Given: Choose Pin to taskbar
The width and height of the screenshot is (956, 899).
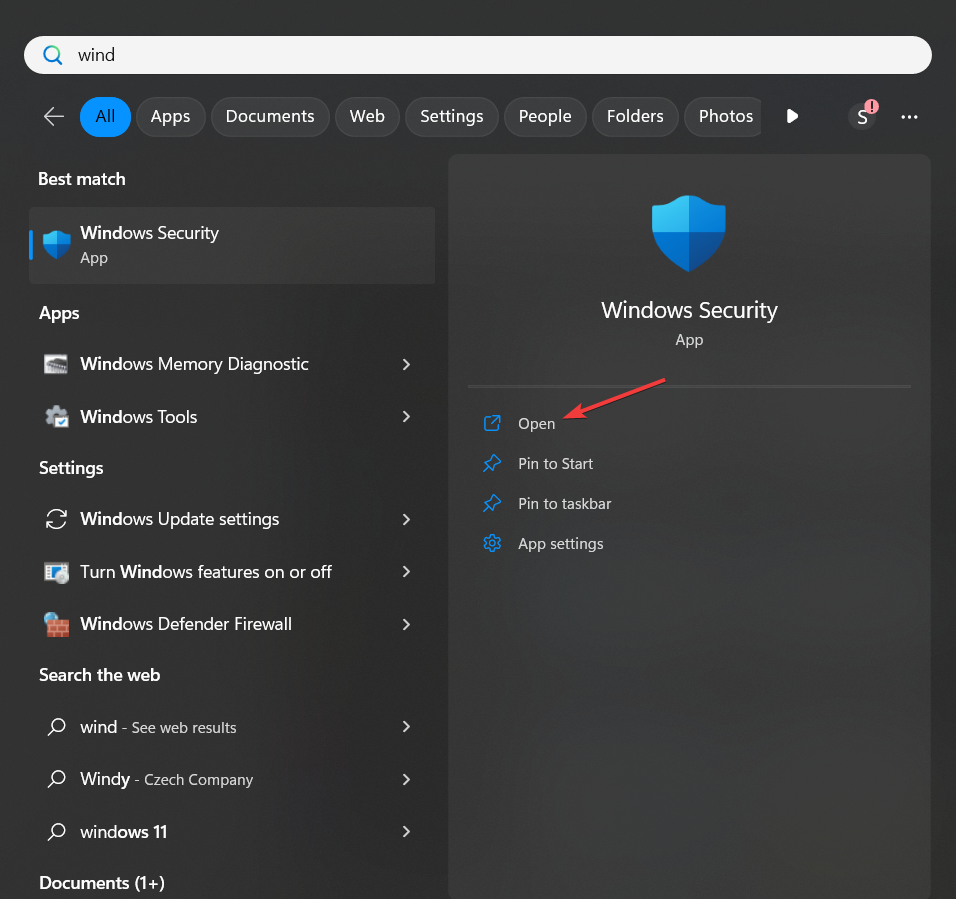Looking at the screenshot, I should [565, 503].
